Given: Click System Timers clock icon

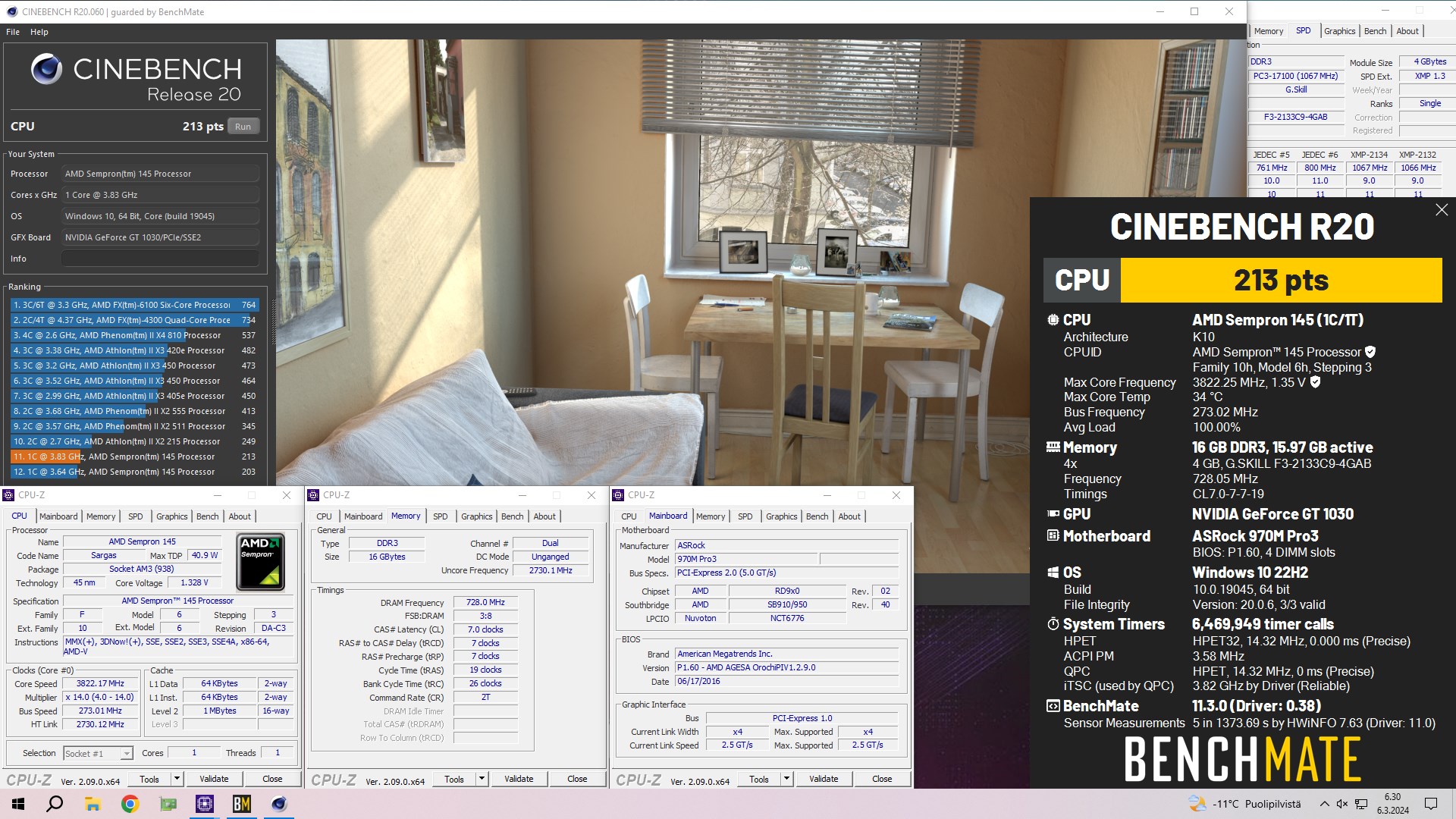Looking at the screenshot, I should [x=1053, y=624].
